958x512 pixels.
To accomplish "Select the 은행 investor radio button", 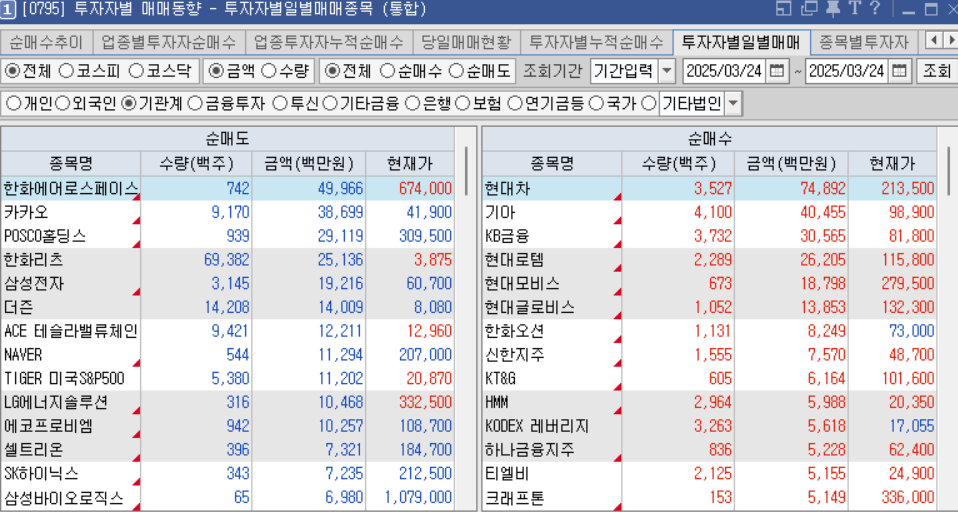I will coord(413,104).
